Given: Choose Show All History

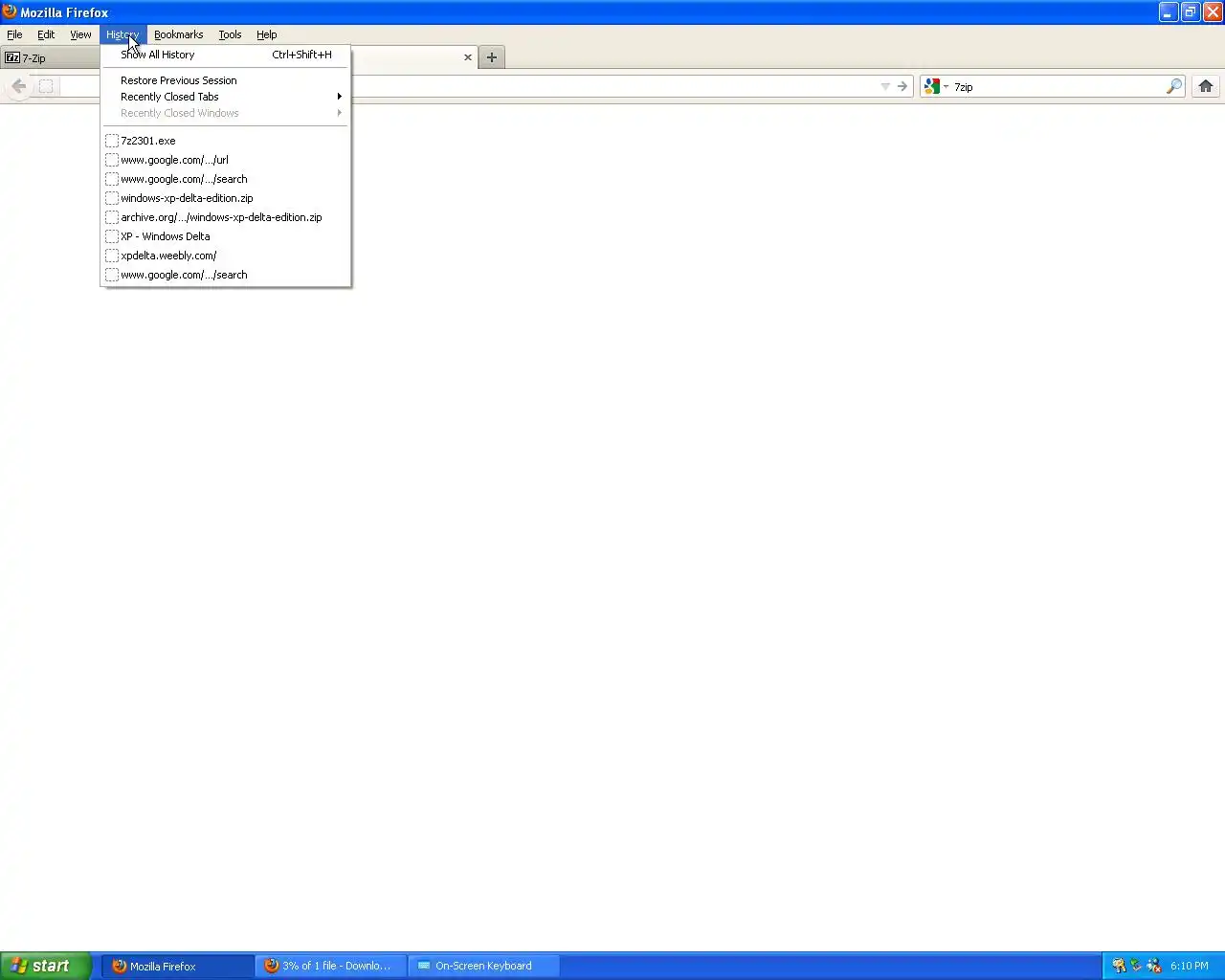Looking at the screenshot, I should point(226,55).
